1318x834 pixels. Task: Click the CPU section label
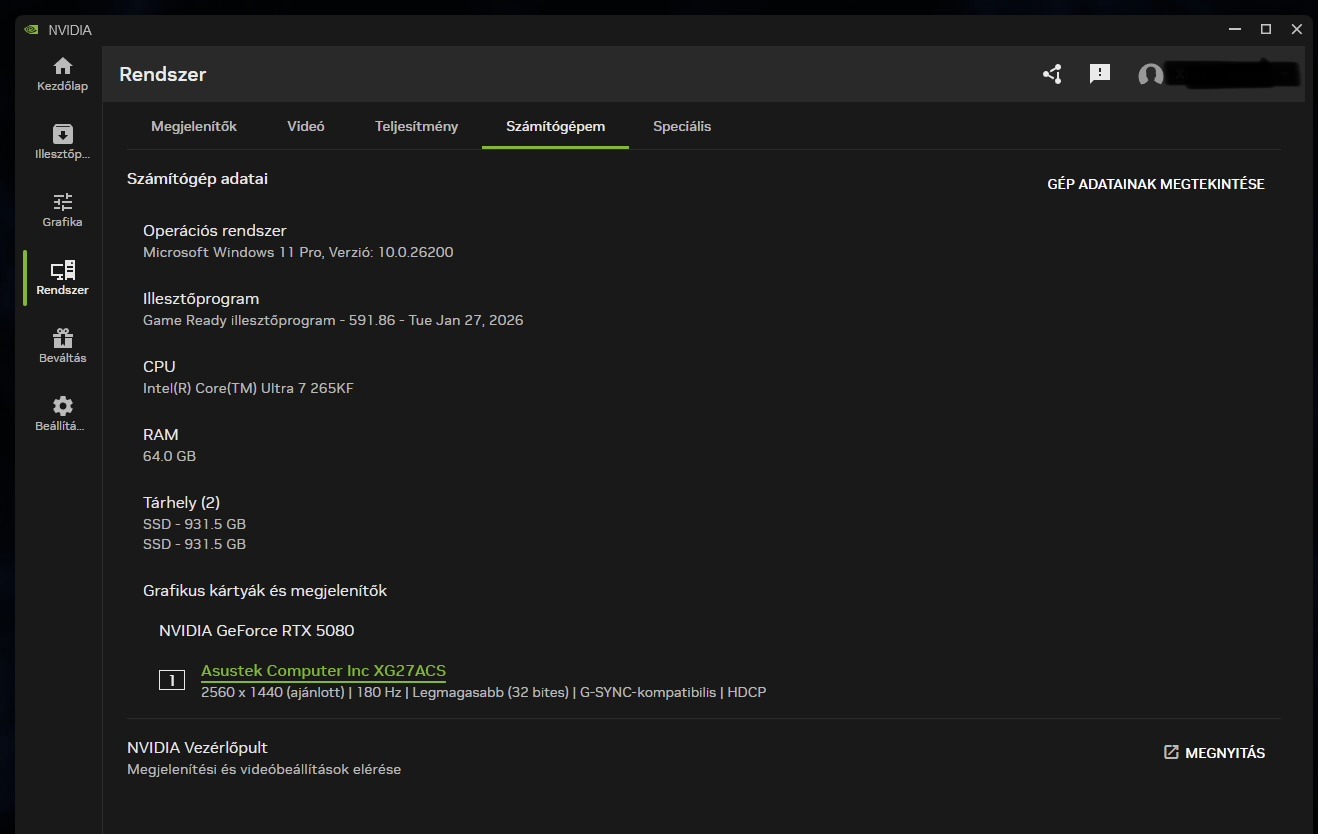[x=159, y=367]
